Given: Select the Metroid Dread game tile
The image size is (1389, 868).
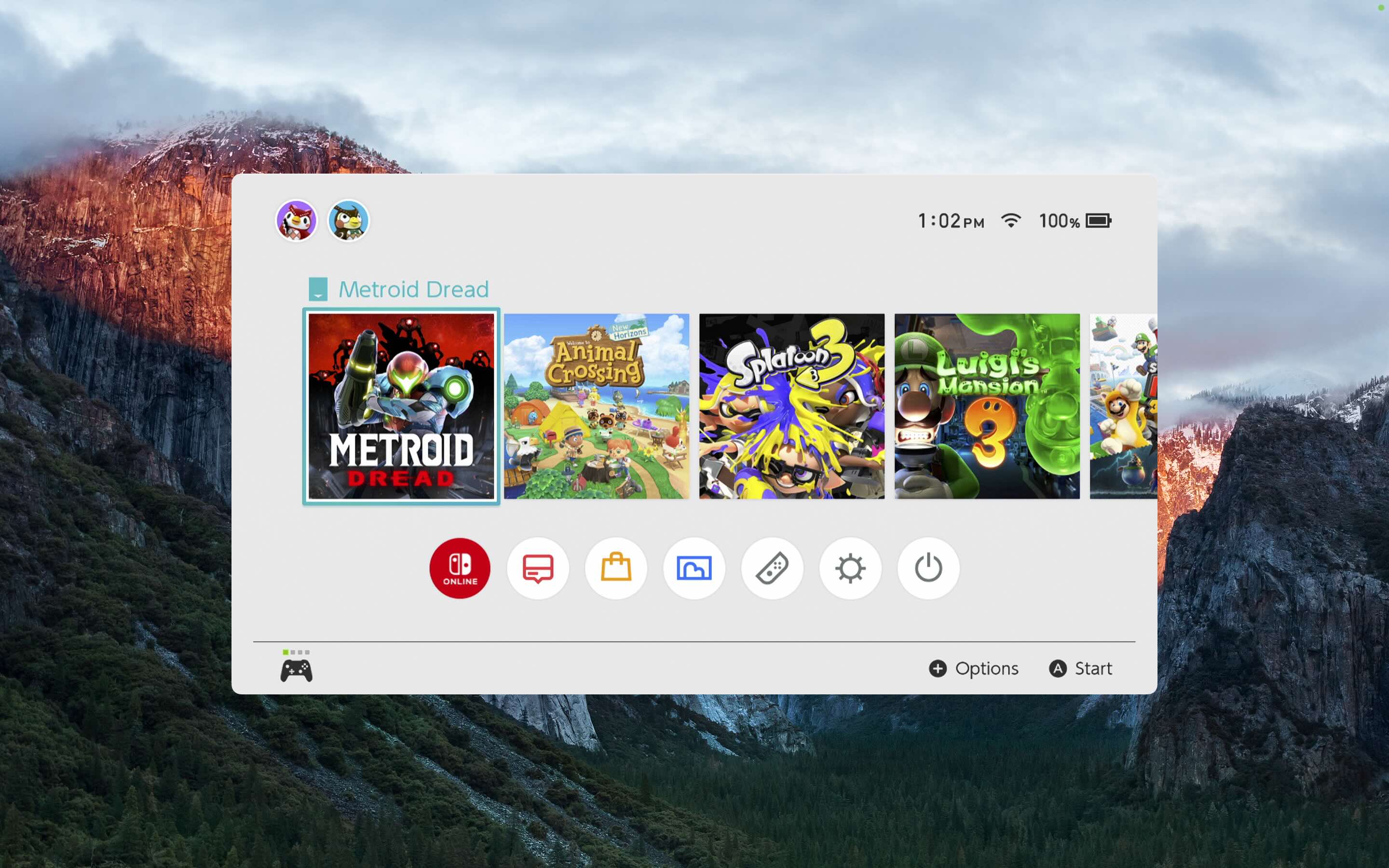Looking at the screenshot, I should click(x=401, y=407).
